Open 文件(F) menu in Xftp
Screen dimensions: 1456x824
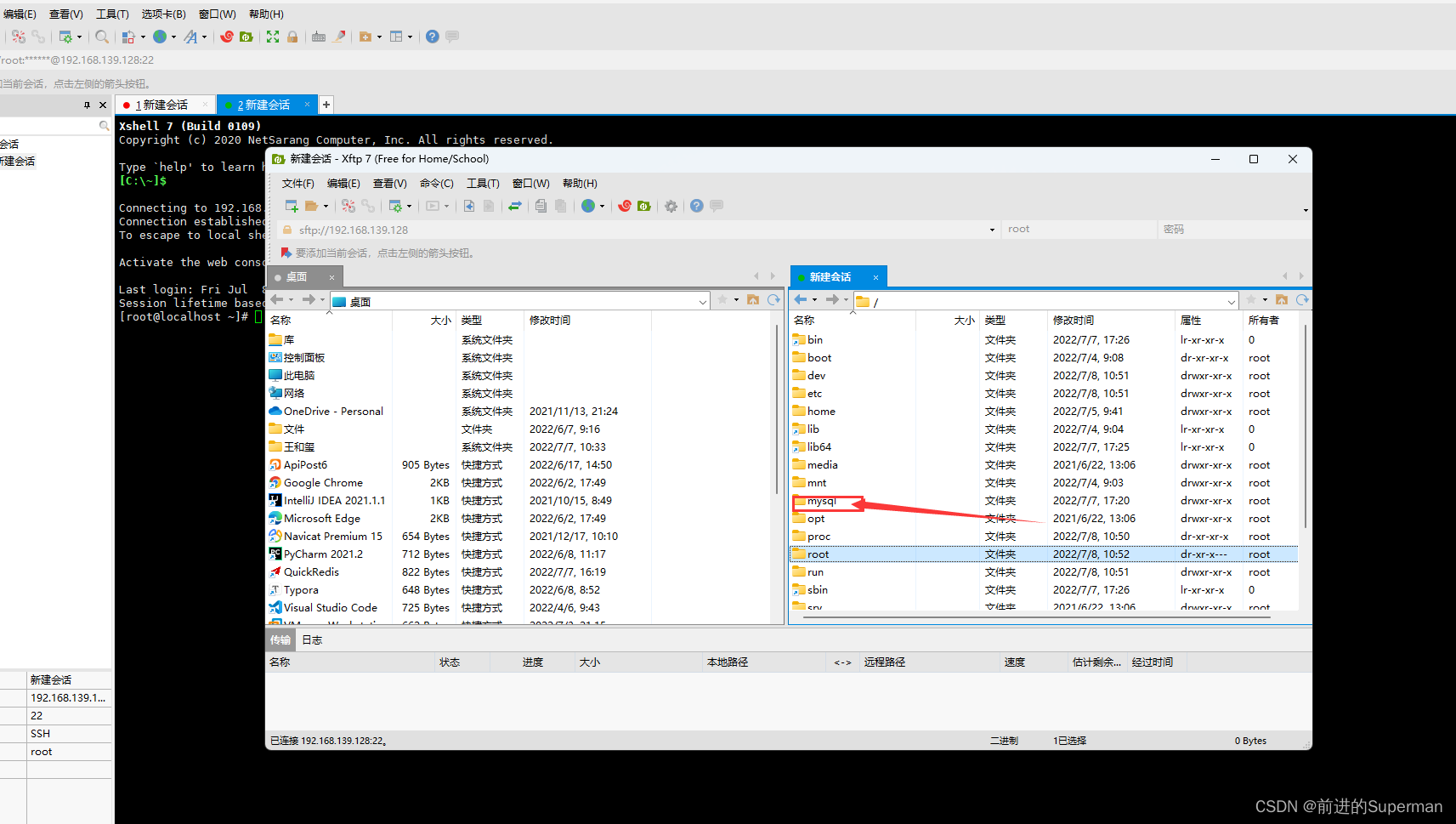[298, 184]
